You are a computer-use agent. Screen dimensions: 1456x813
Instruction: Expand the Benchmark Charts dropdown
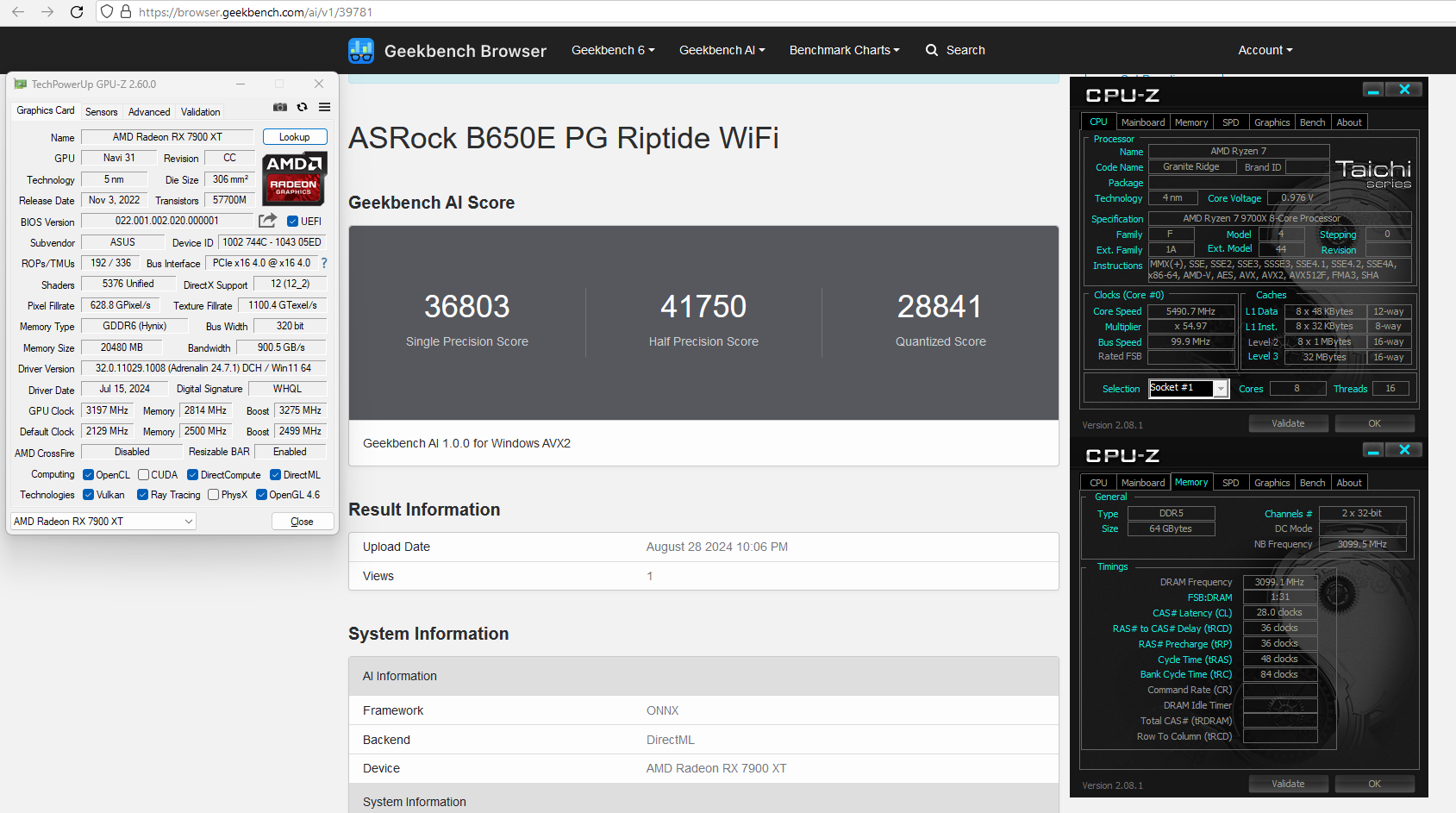pyautogui.click(x=844, y=50)
